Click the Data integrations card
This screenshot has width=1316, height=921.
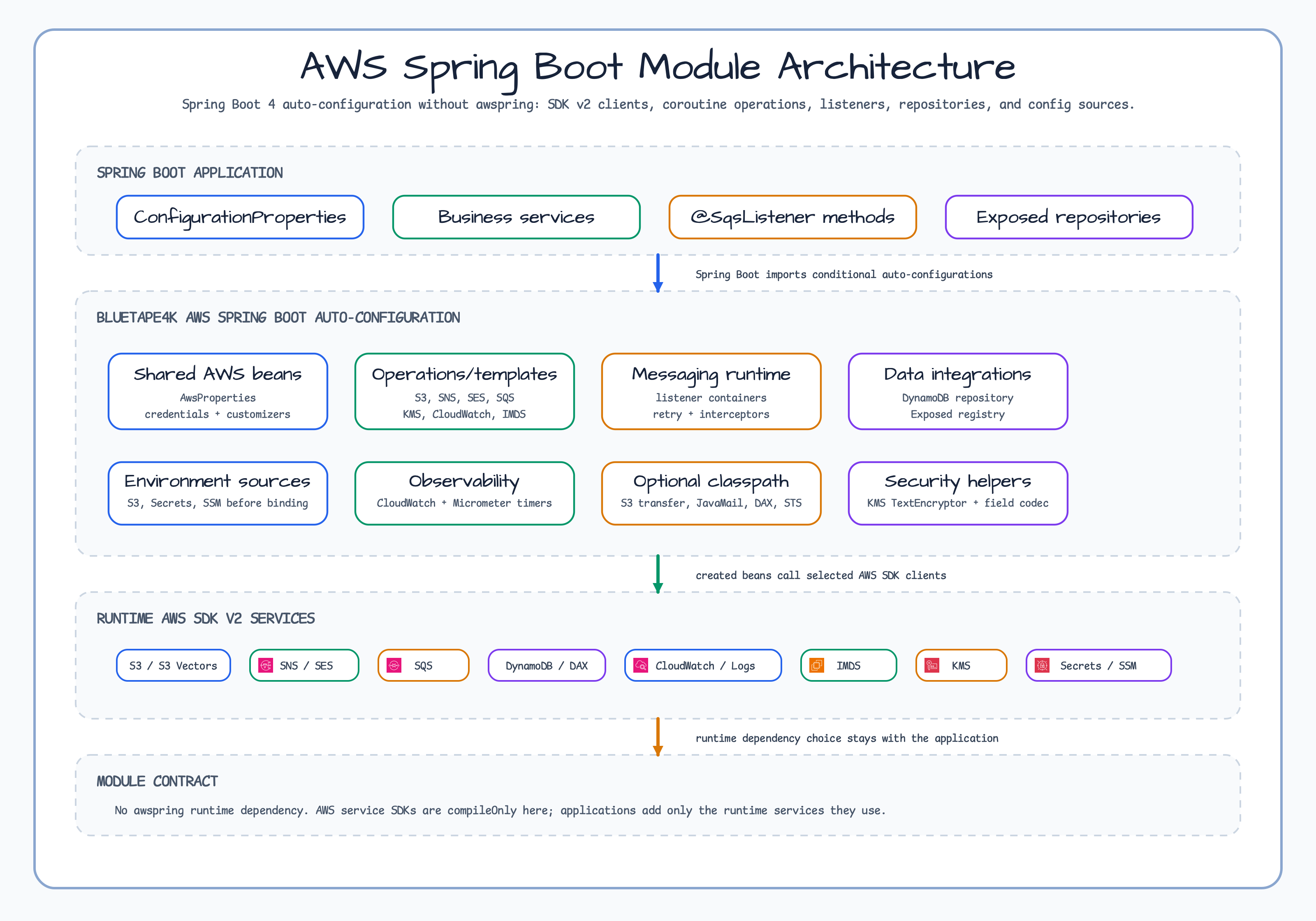point(958,391)
